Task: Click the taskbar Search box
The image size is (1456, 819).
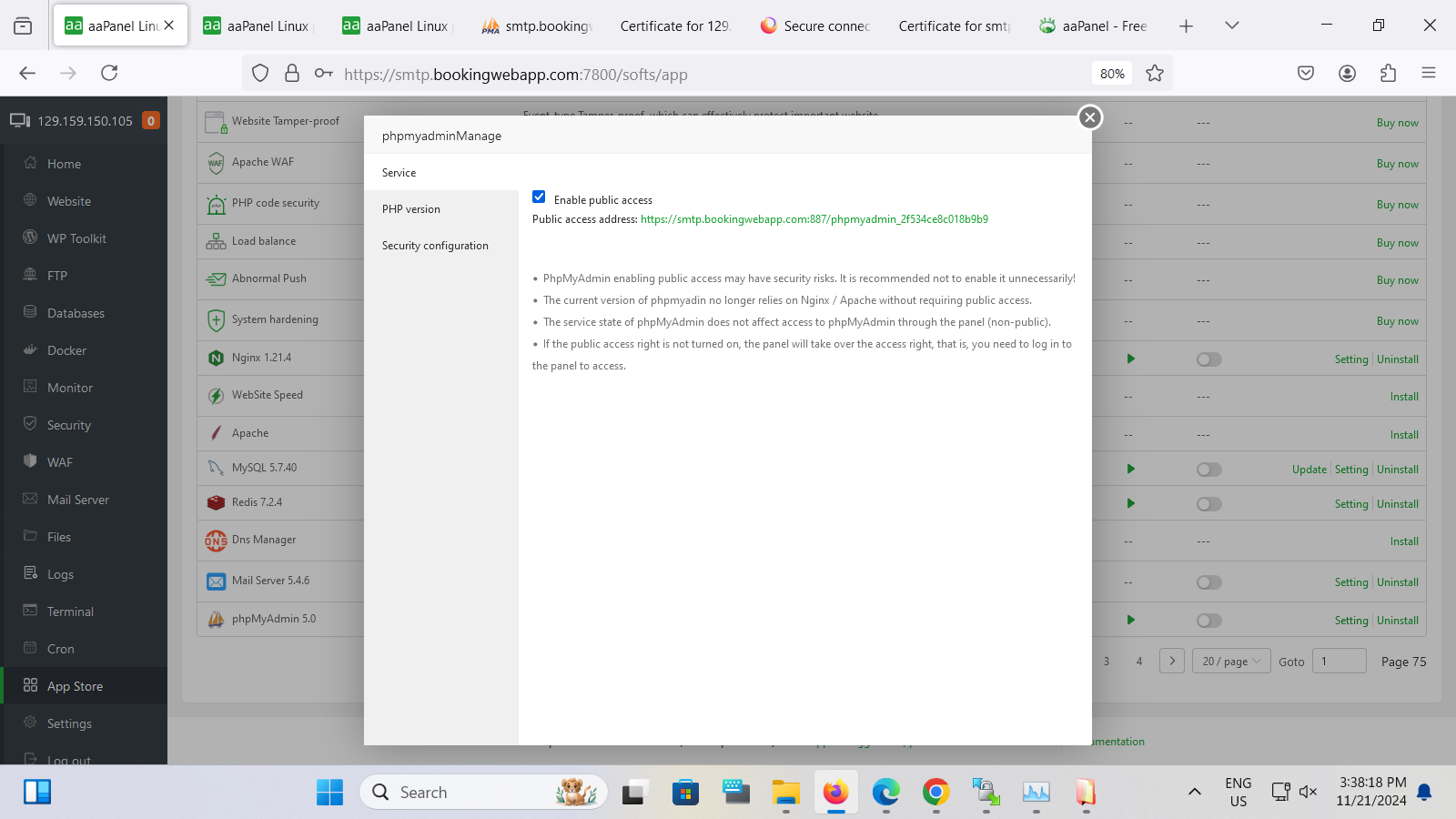Action: (x=484, y=792)
